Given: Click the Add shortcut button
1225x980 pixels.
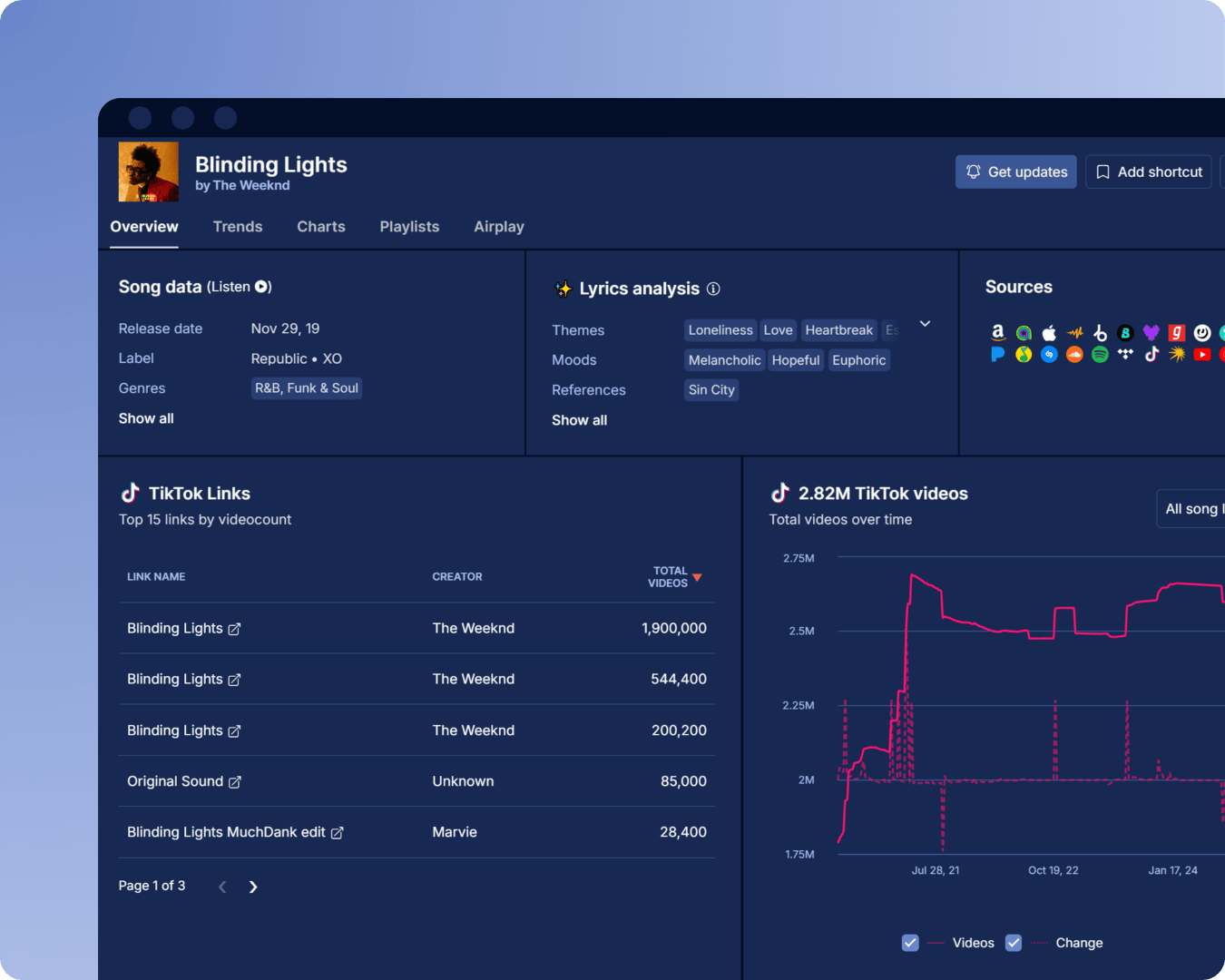Looking at the screenshot, I should pyautogui.click(x=1149, y=171).
